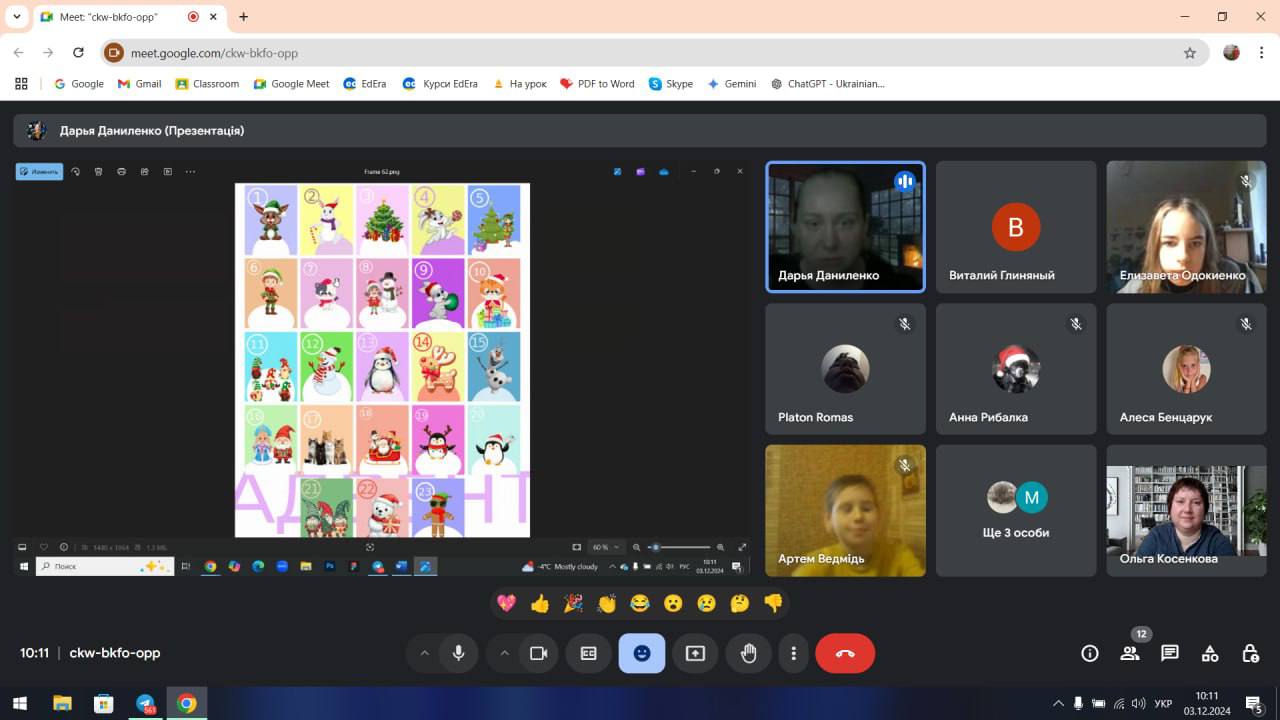Click the Present screen share icon
1280x720 pixels.
695,653
